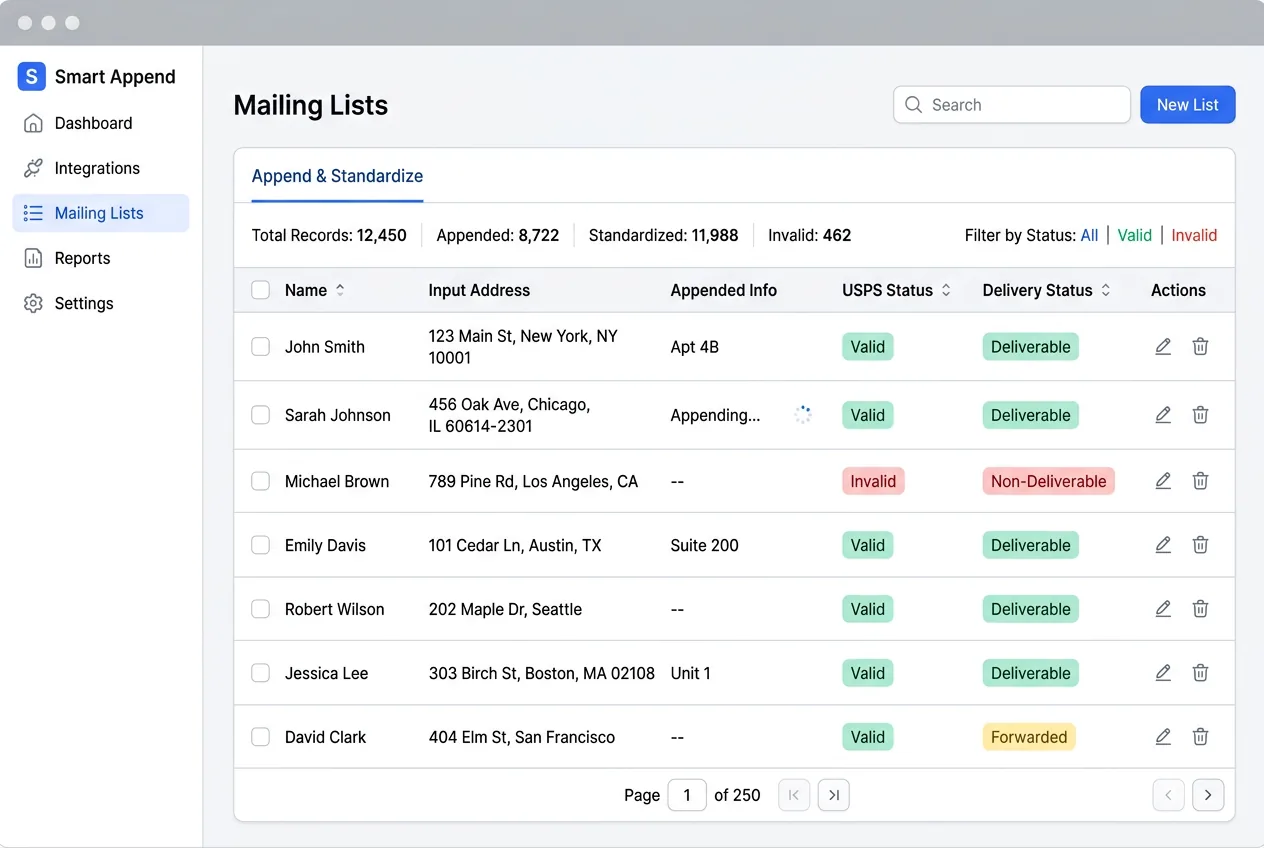Delete Michael Brown's record using the trash icon
This screenshot has width=1264, height=848.
point(1200,481)
